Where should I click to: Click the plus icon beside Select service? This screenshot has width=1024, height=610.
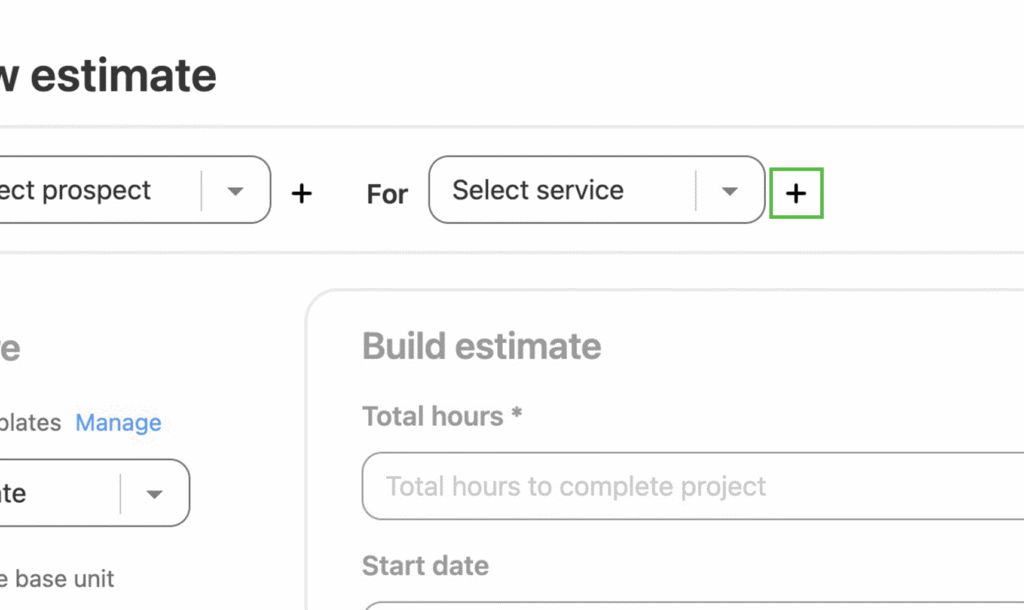click(x=796, y=194)
